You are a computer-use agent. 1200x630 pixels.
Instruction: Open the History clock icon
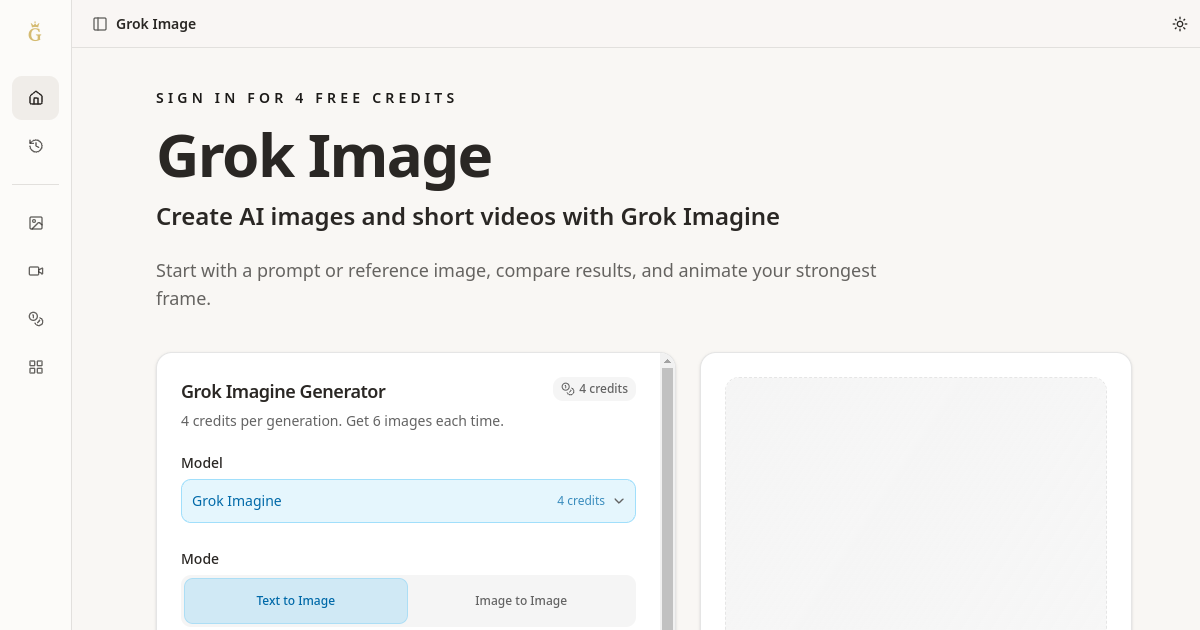pyautogui.click(x=36, y=146)
